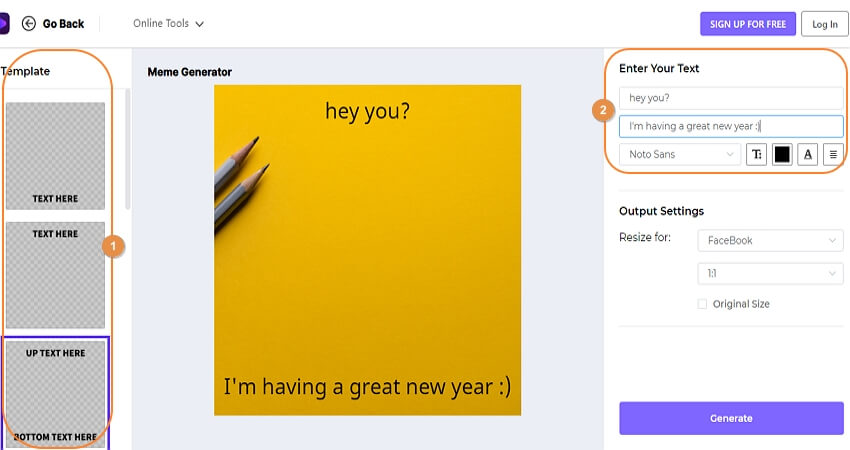Click the template list scrollbar
This screenshot has width=850, height=450.
pyautogui.click(x=128, y=149)
